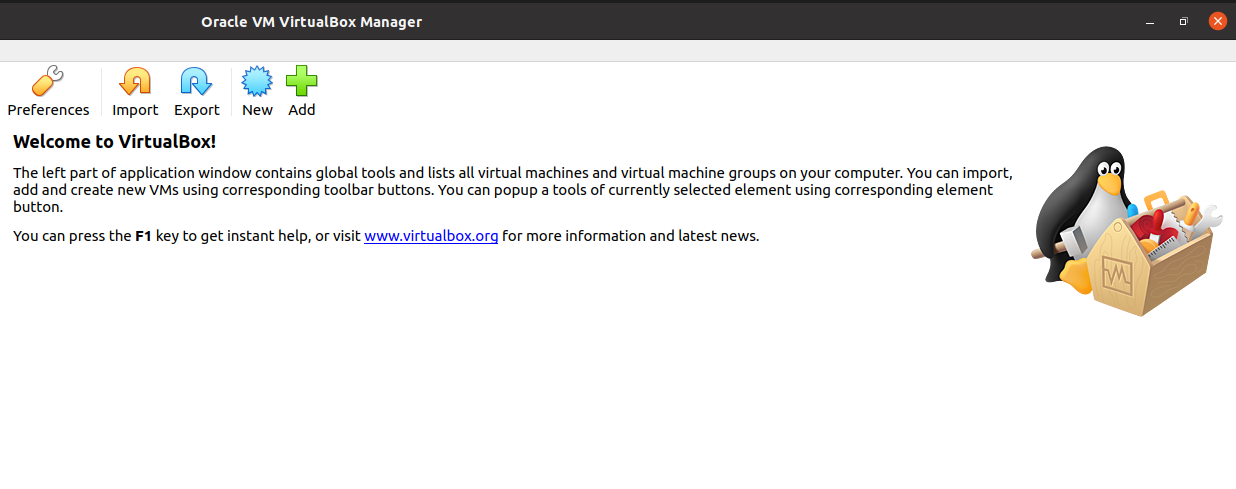Click the Tux penguin toolbox image
Screen dimensions: 1236x489
[1127, 231]
